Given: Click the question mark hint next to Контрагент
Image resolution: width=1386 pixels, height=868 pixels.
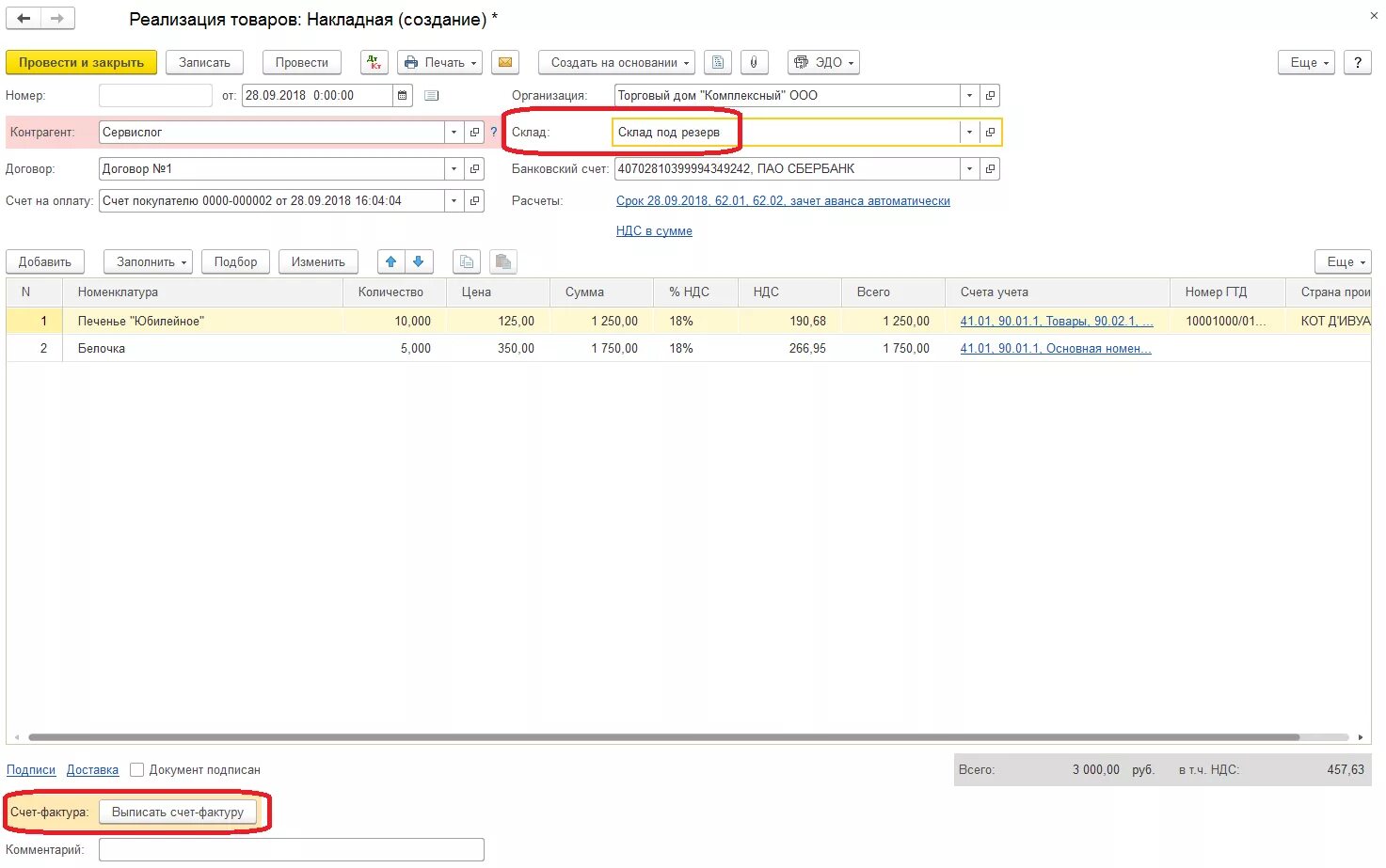Looking at the screenshot, I should [x=494, y=133].
